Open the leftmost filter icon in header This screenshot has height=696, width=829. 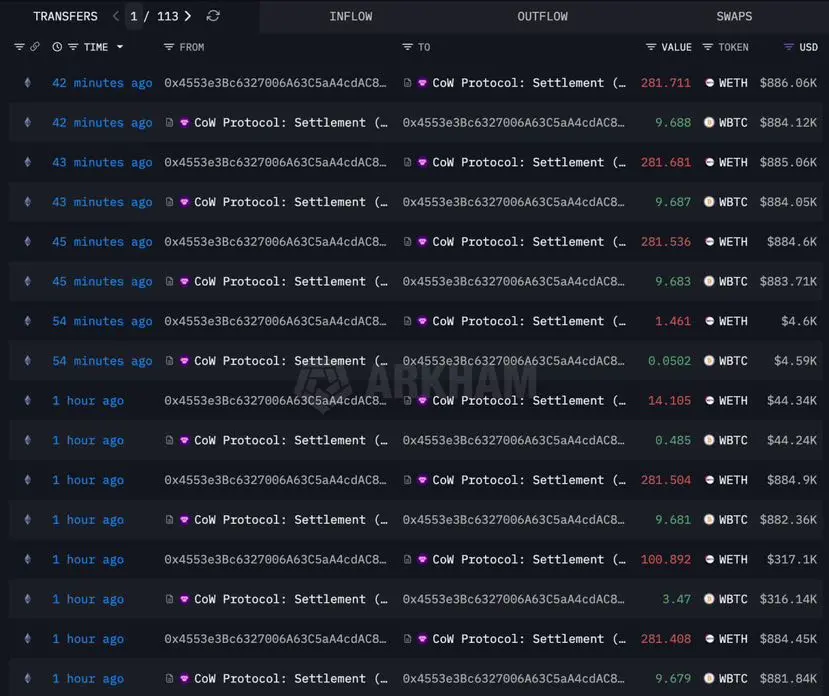tap(19, 47)
